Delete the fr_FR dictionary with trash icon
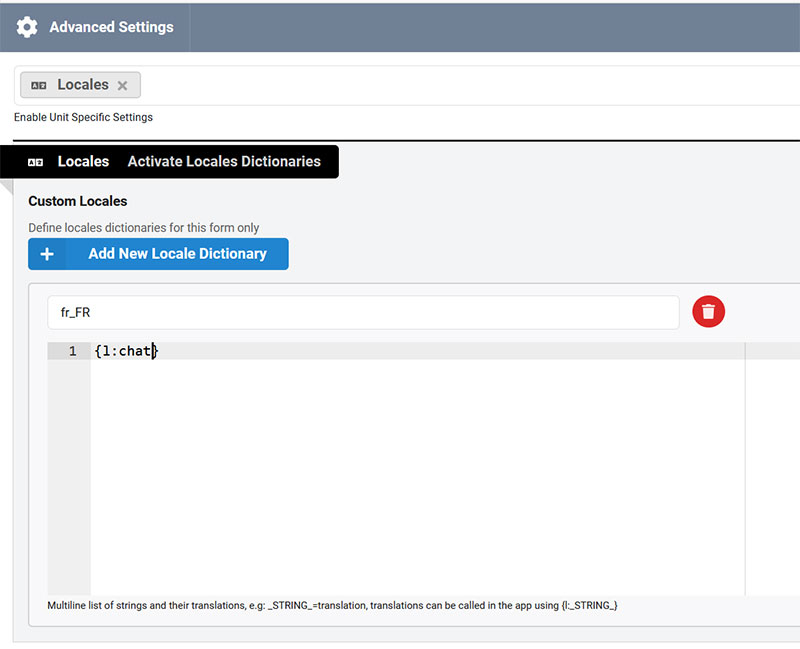Screen dimensions: 800x649 pyautogui.click(x=708, y=312)
